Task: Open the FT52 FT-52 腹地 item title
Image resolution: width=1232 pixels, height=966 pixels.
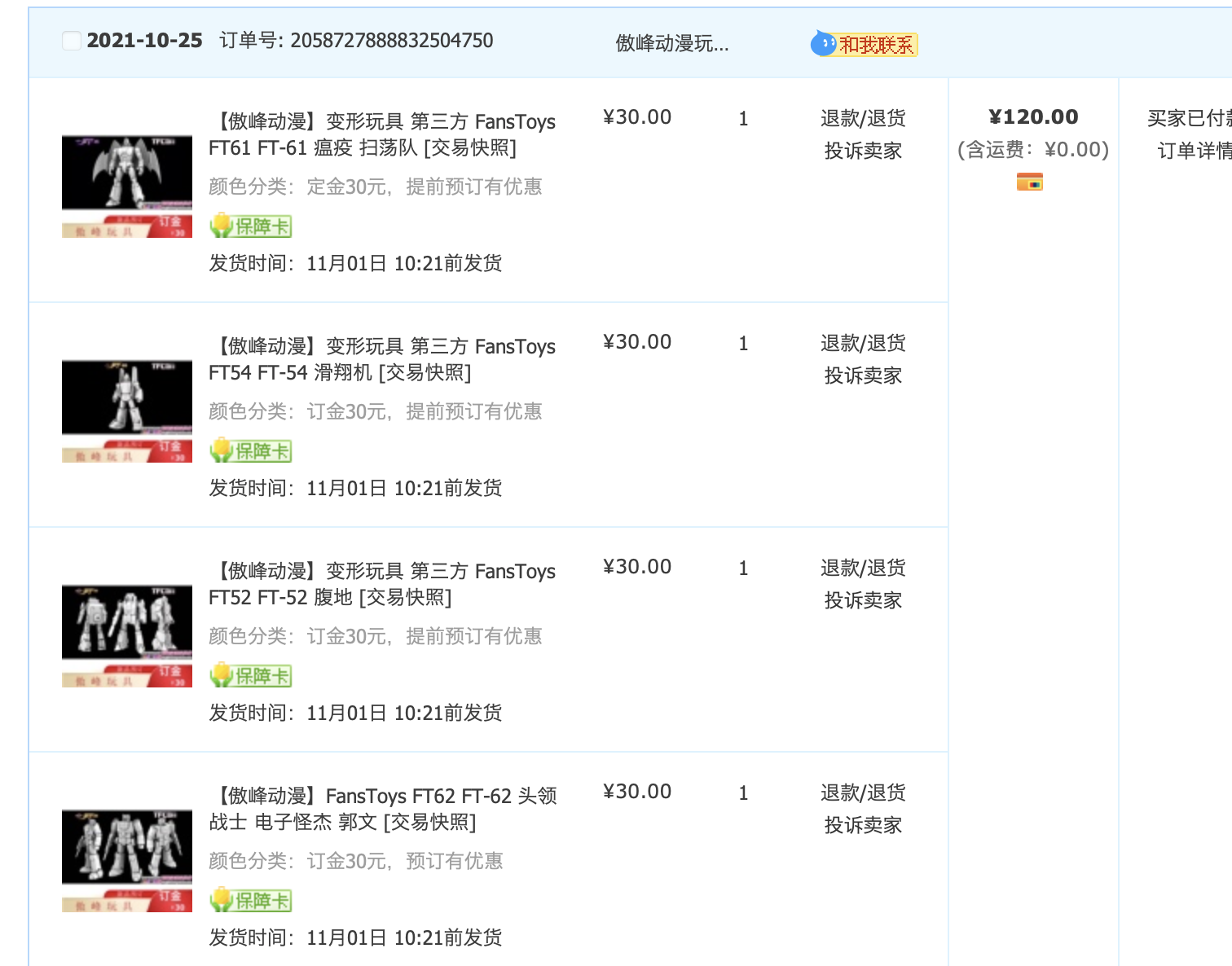Action: point(382,584)
